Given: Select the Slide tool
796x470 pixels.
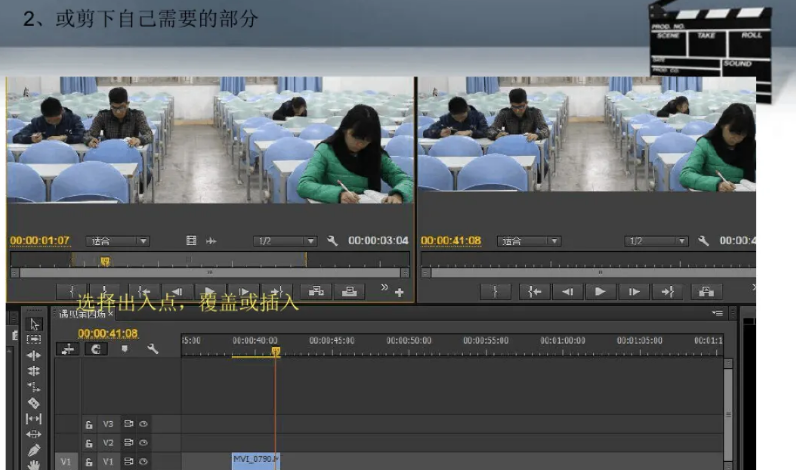Looking at the screenshot, I should point(34,434).
